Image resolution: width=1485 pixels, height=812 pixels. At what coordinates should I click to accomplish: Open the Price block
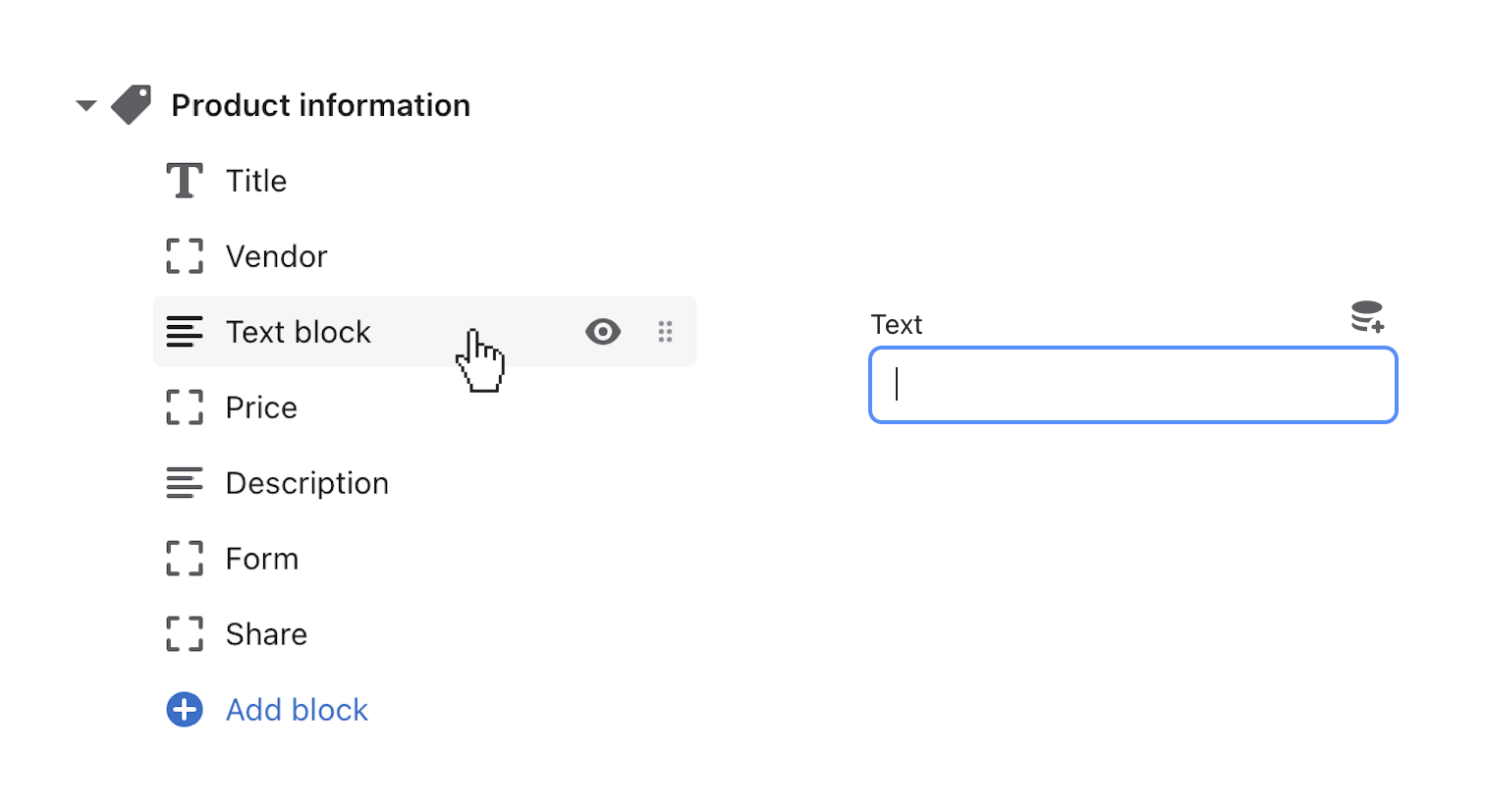(261, 407)
